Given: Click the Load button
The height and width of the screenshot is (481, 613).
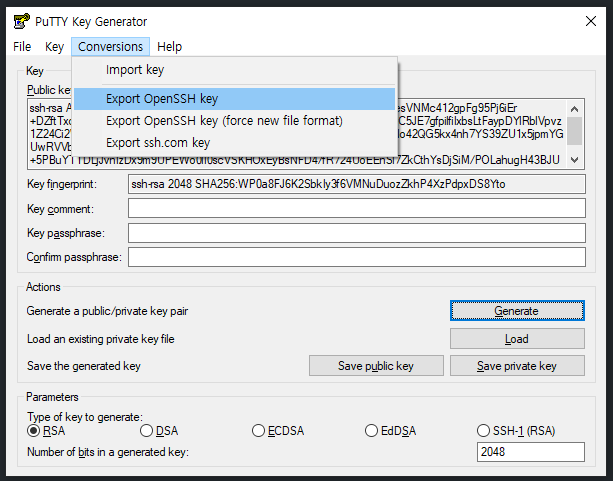Looking at the screenshot, I should [x=516, y=339].
